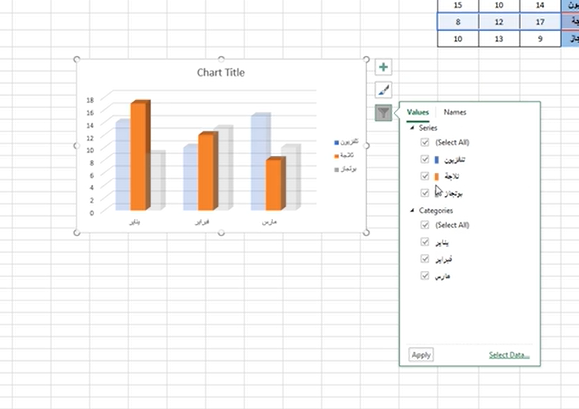Open the Select Data link
Image resolution: width=579 pixels, height=409 pixels.
[509, 355]
